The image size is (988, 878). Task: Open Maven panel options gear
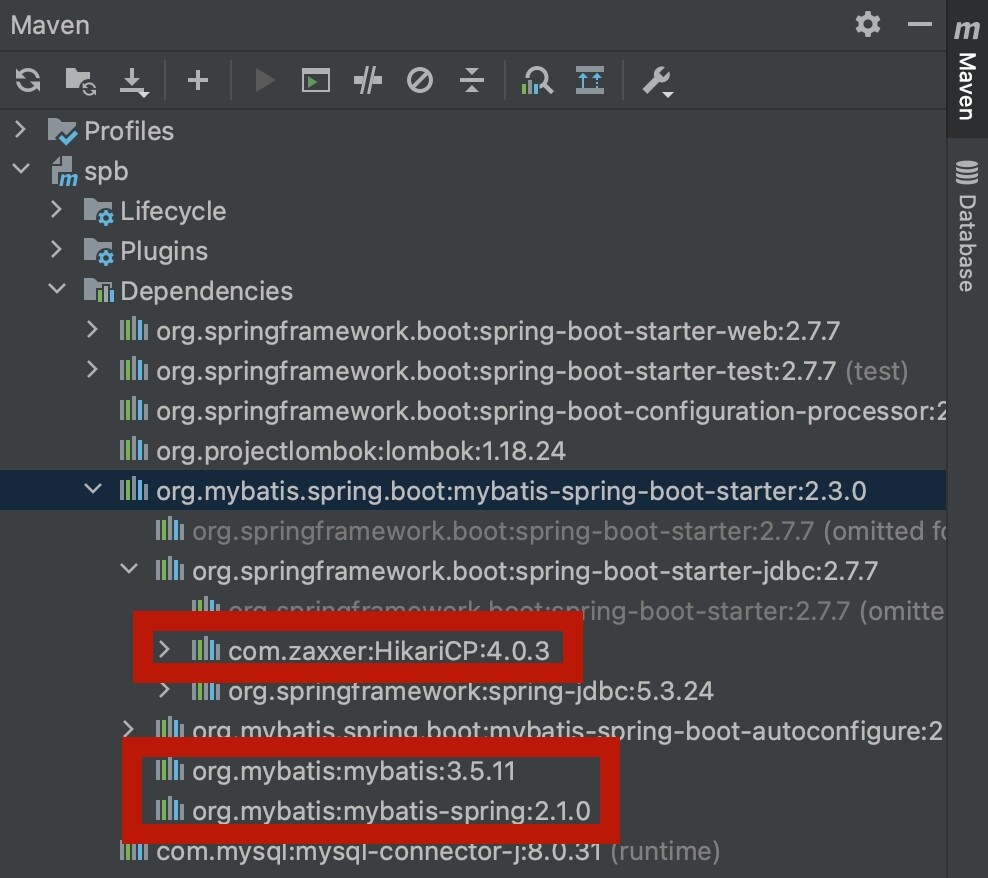pos(868,25)
